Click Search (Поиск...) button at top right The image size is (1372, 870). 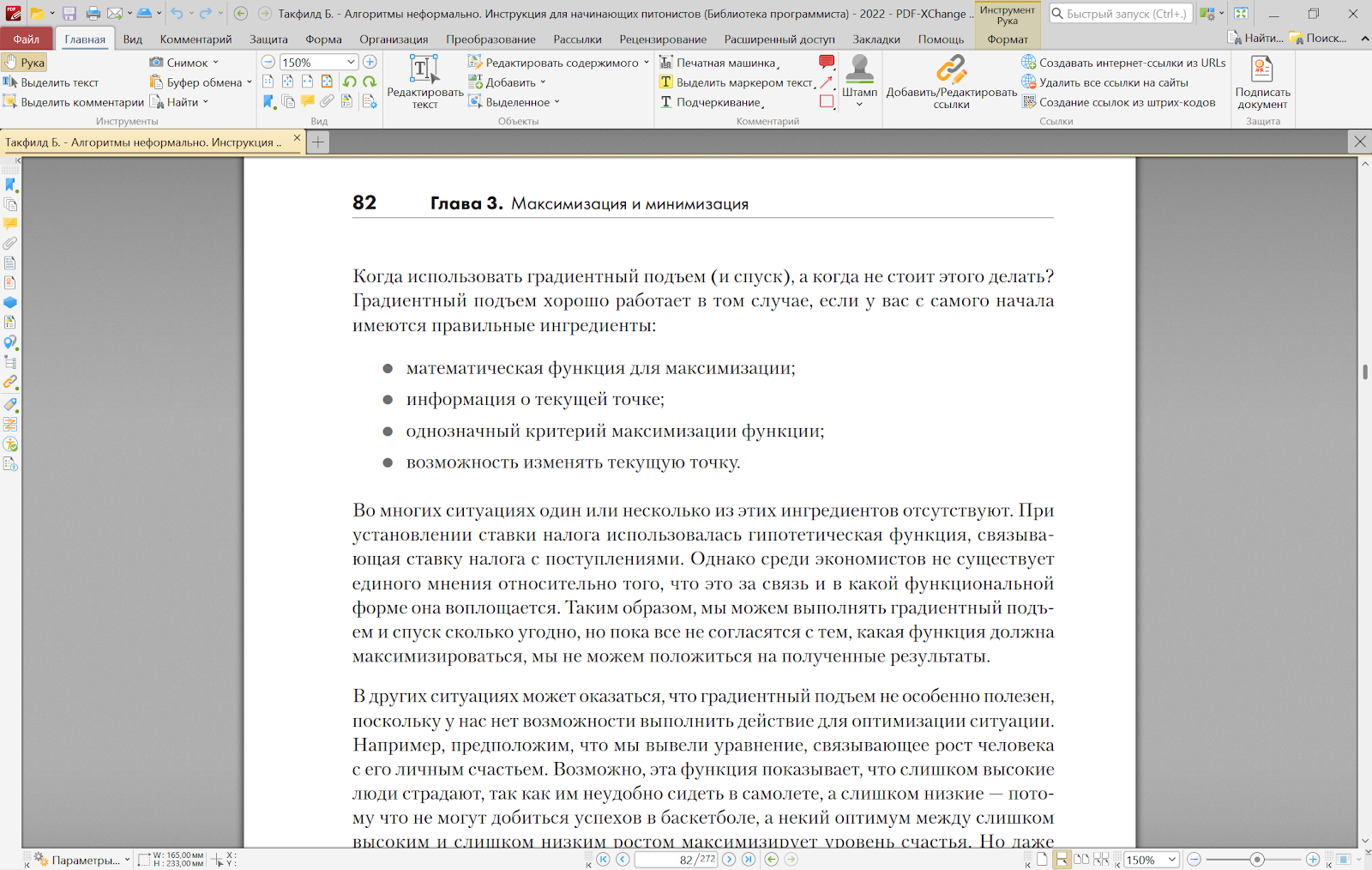coord(1317,38)
